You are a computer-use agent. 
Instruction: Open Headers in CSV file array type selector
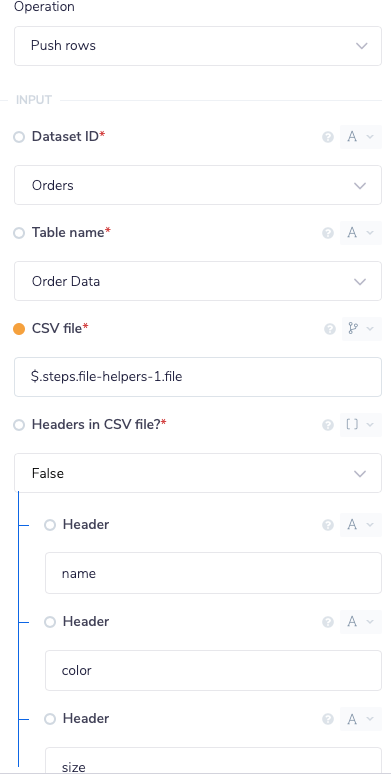(x=360, y=425)
